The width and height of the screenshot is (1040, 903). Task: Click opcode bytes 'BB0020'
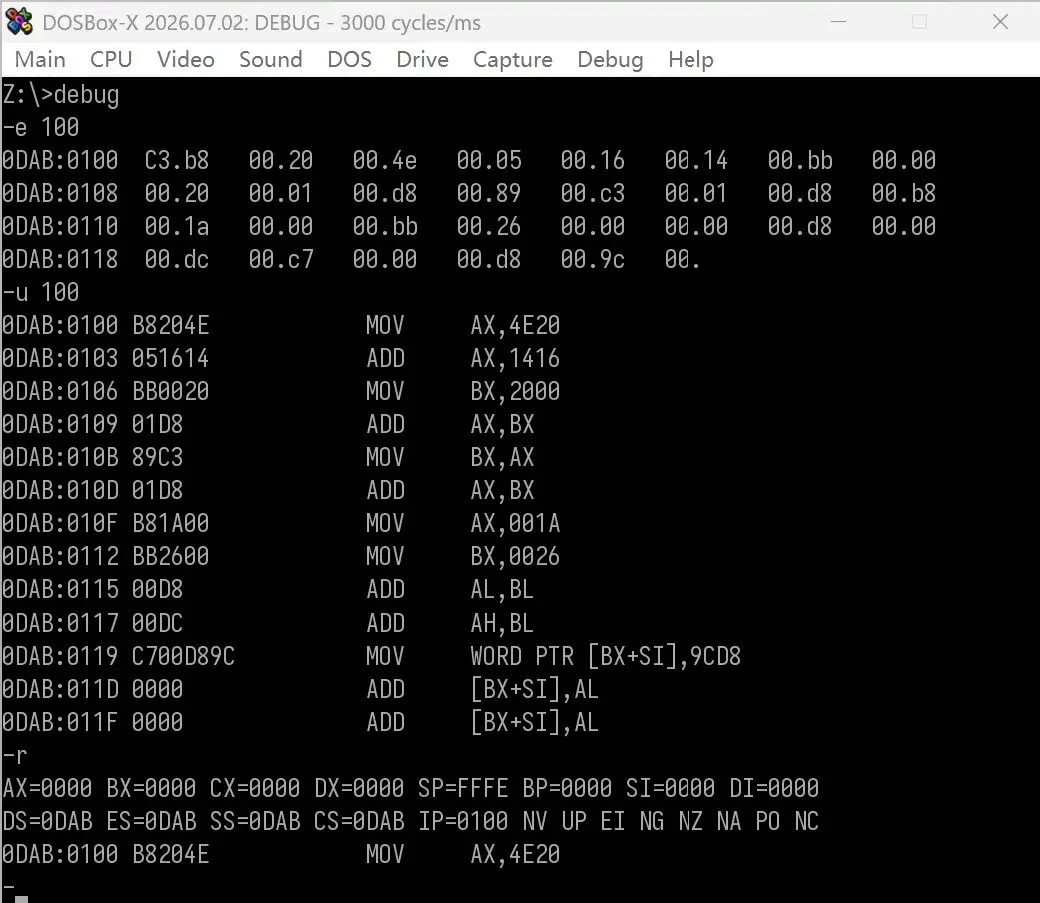pos(170,391)
